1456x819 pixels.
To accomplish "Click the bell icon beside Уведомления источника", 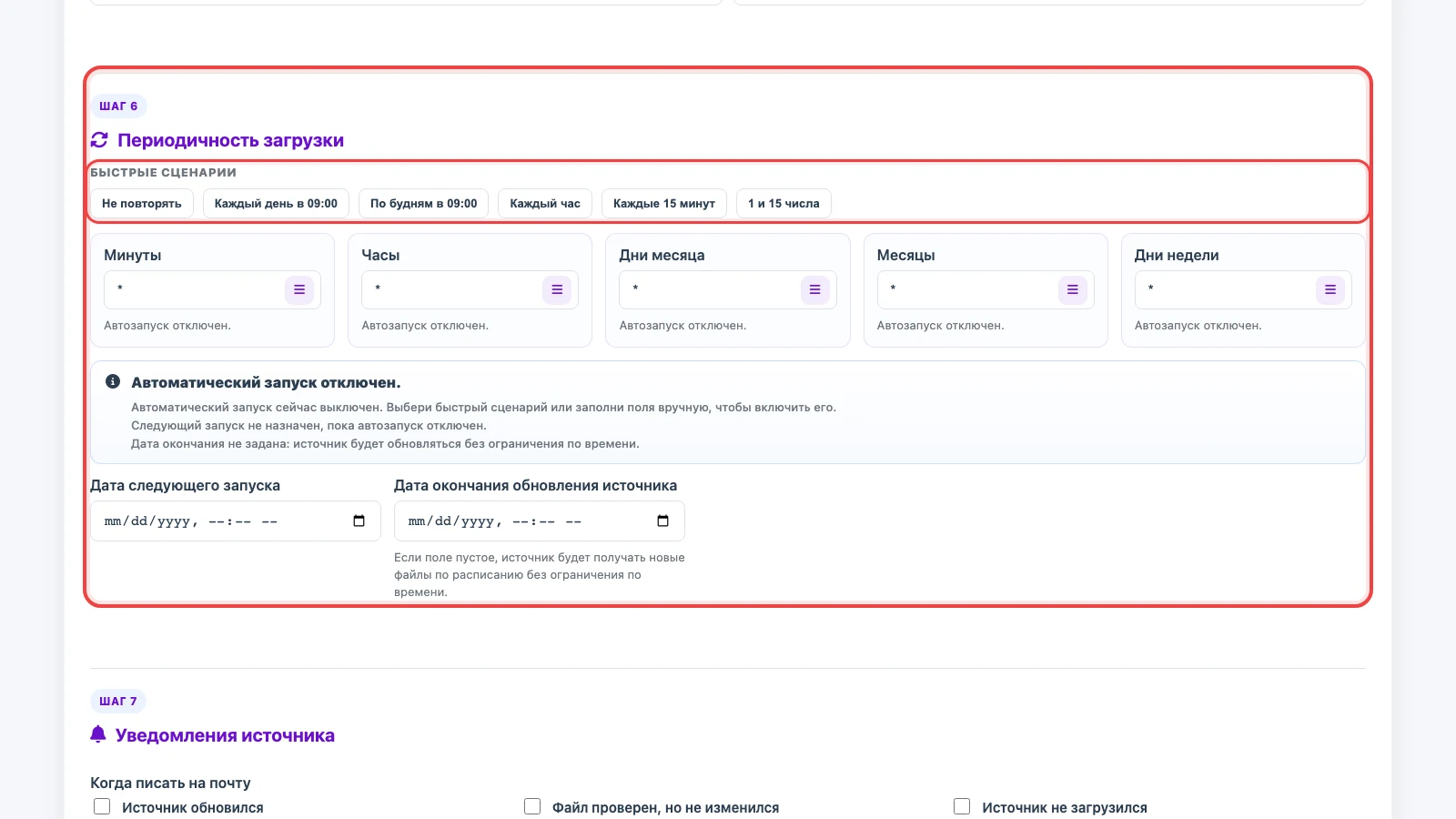I will pyautogui.click(x=98, y=733).
